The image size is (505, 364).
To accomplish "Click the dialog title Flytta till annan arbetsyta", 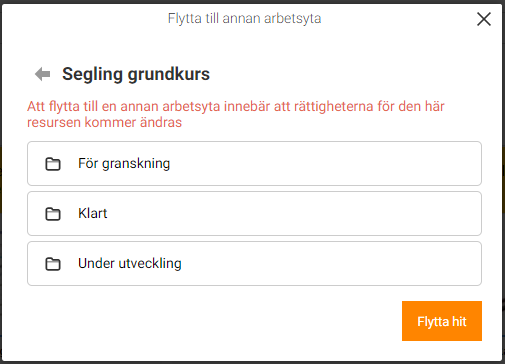I will [244, 18].
